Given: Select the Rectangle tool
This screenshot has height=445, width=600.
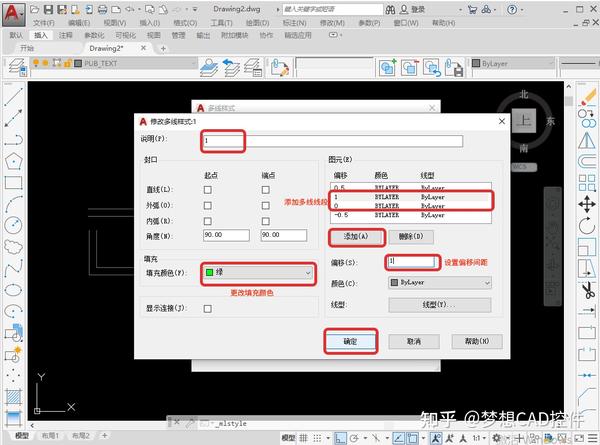Looking at the screenshot, I should pyautogui.click(x=13, y=183).
